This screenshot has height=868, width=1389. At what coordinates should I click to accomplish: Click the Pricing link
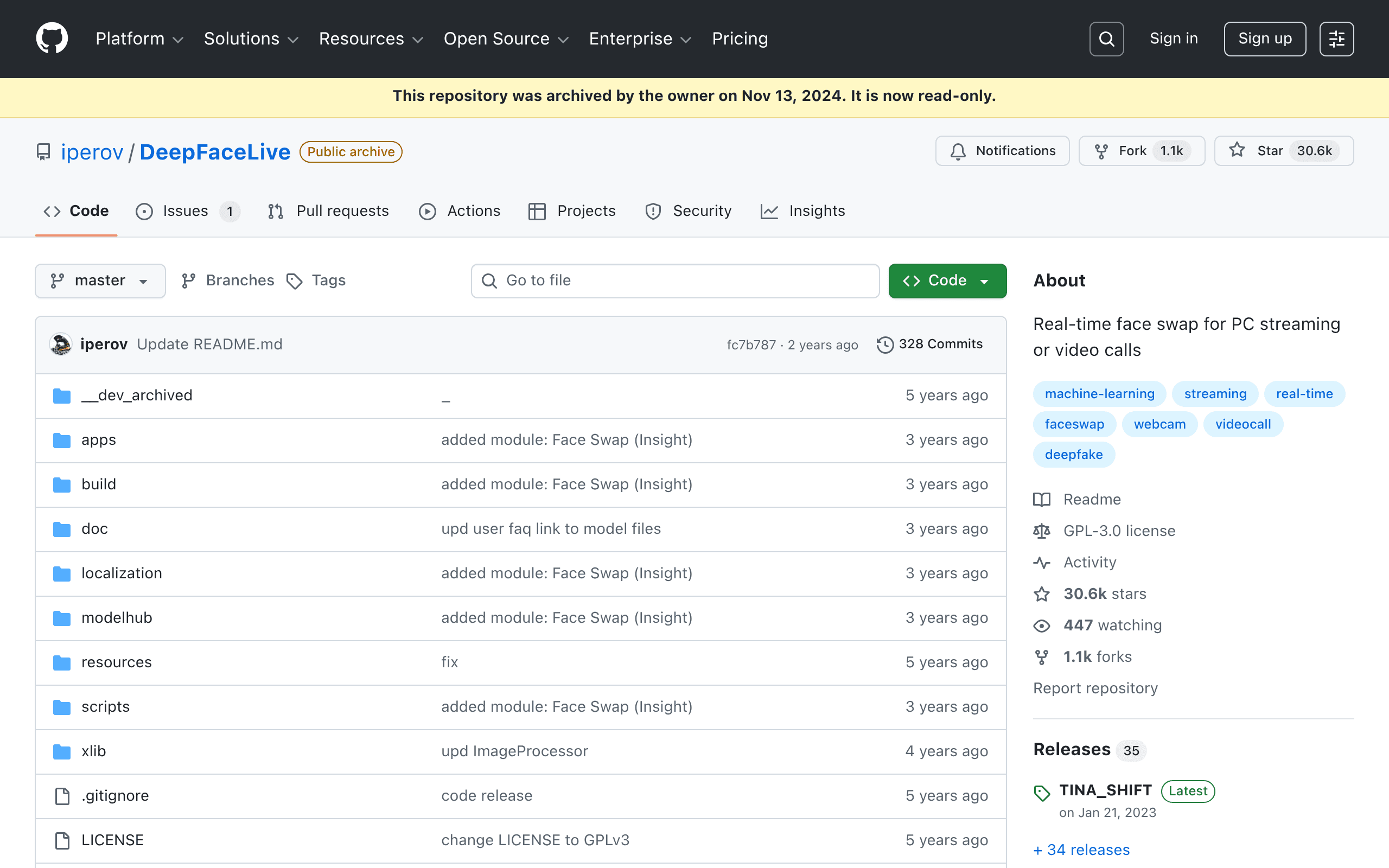click(x=740, y=39)
